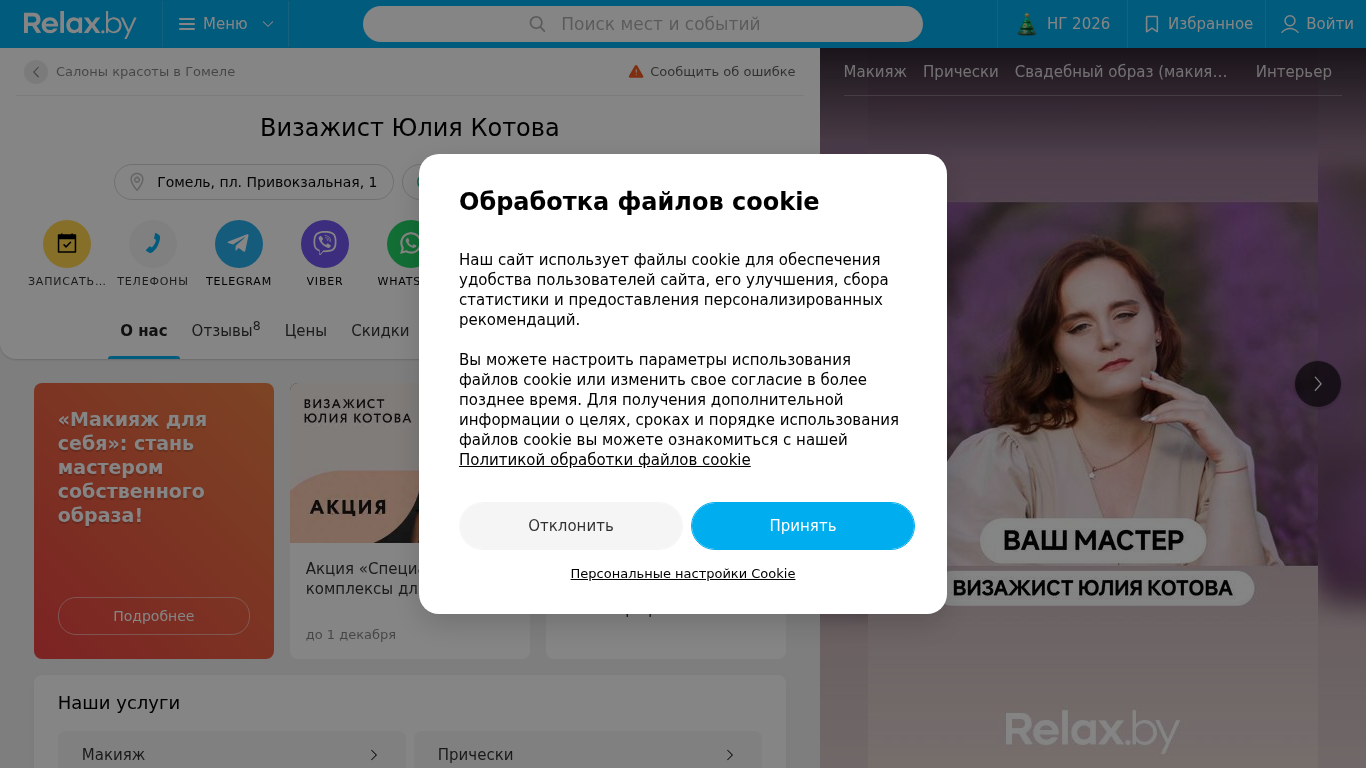The image size is (1366, 768).
Task: Show phone numbers via the phone icon
Action: tap(153, 243)
